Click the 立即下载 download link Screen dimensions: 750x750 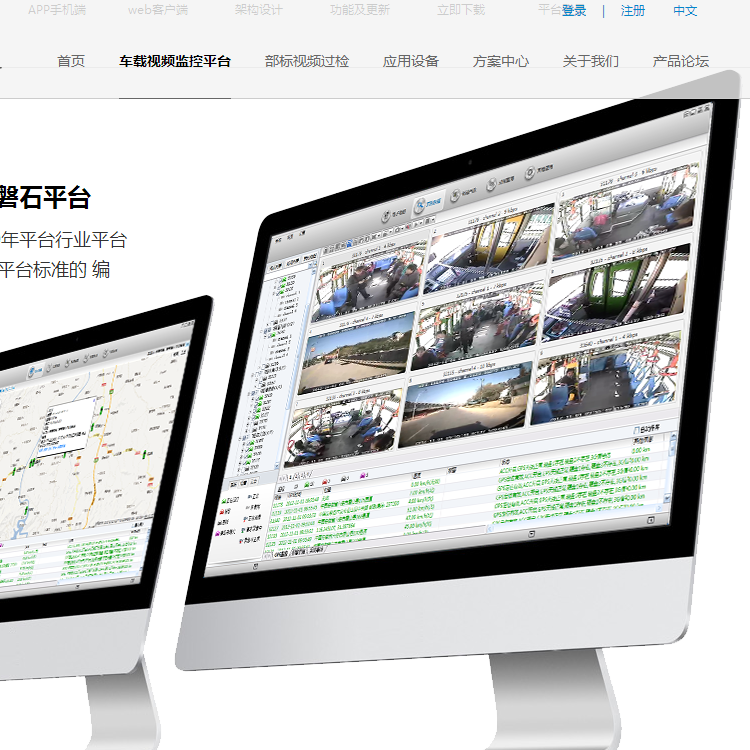[461, 10]
